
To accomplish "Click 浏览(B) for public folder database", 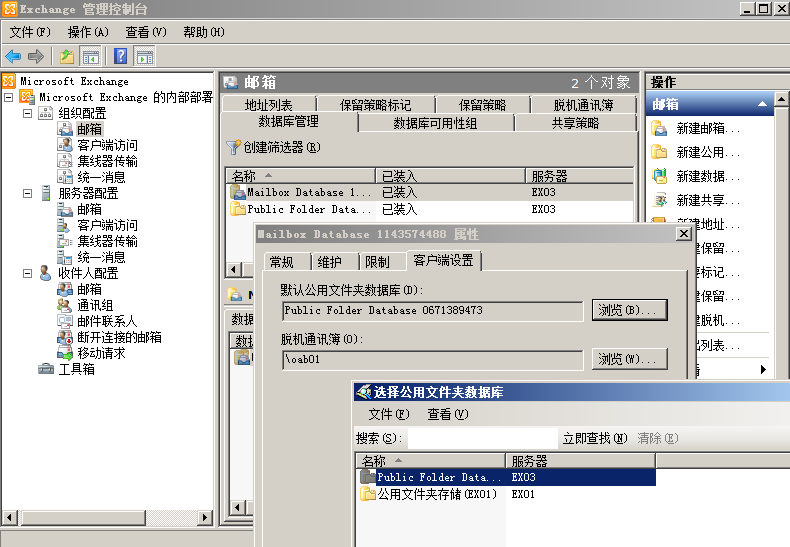I will click(x=630, y=310).
